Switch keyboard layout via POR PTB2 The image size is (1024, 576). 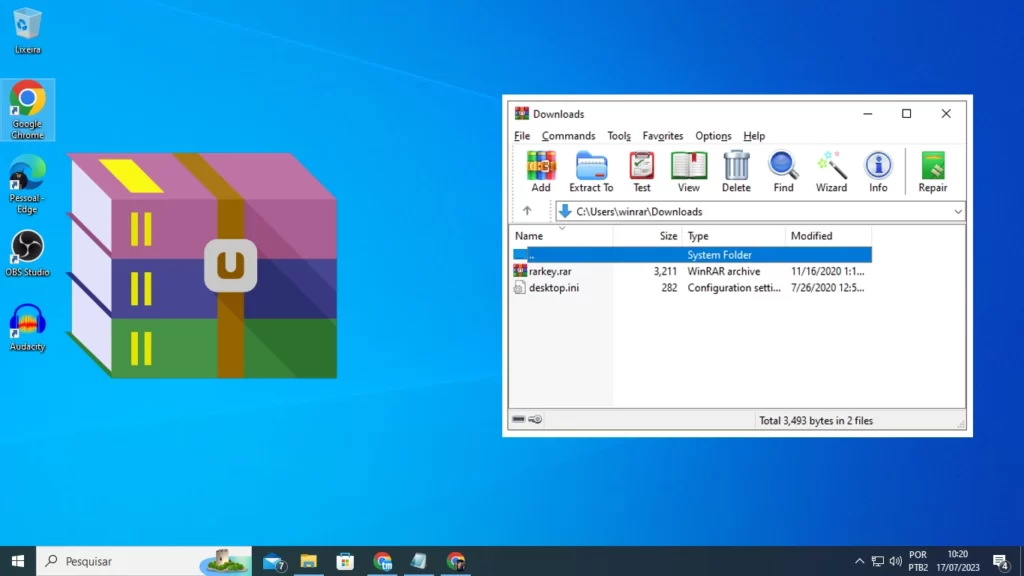(917, 560)
